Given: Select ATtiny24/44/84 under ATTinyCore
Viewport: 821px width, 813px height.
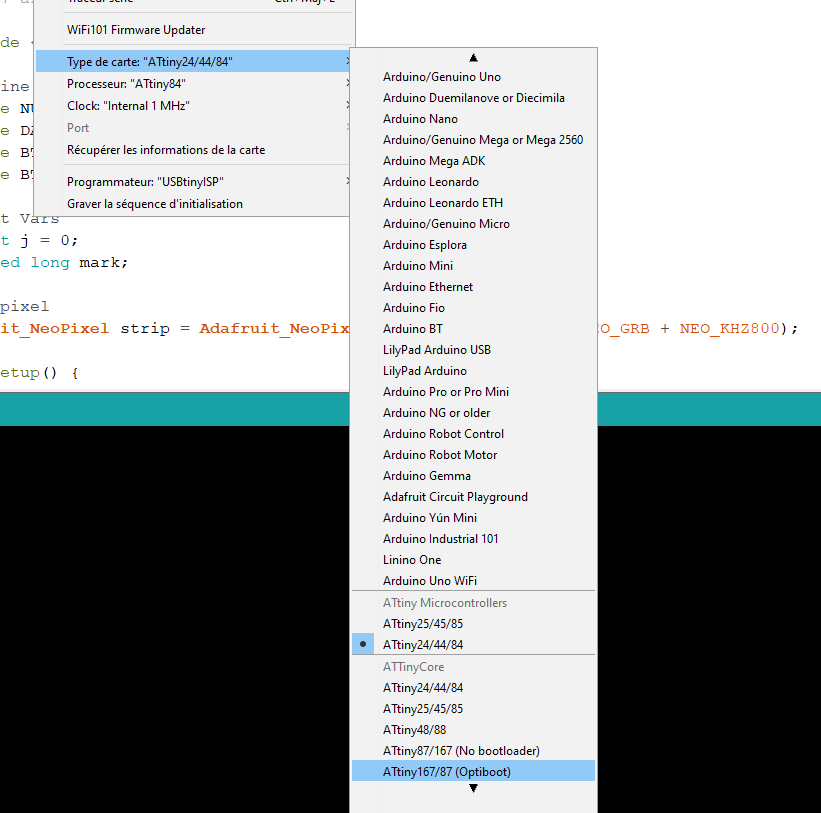Looking at the screenshot, I should (473, 687).
